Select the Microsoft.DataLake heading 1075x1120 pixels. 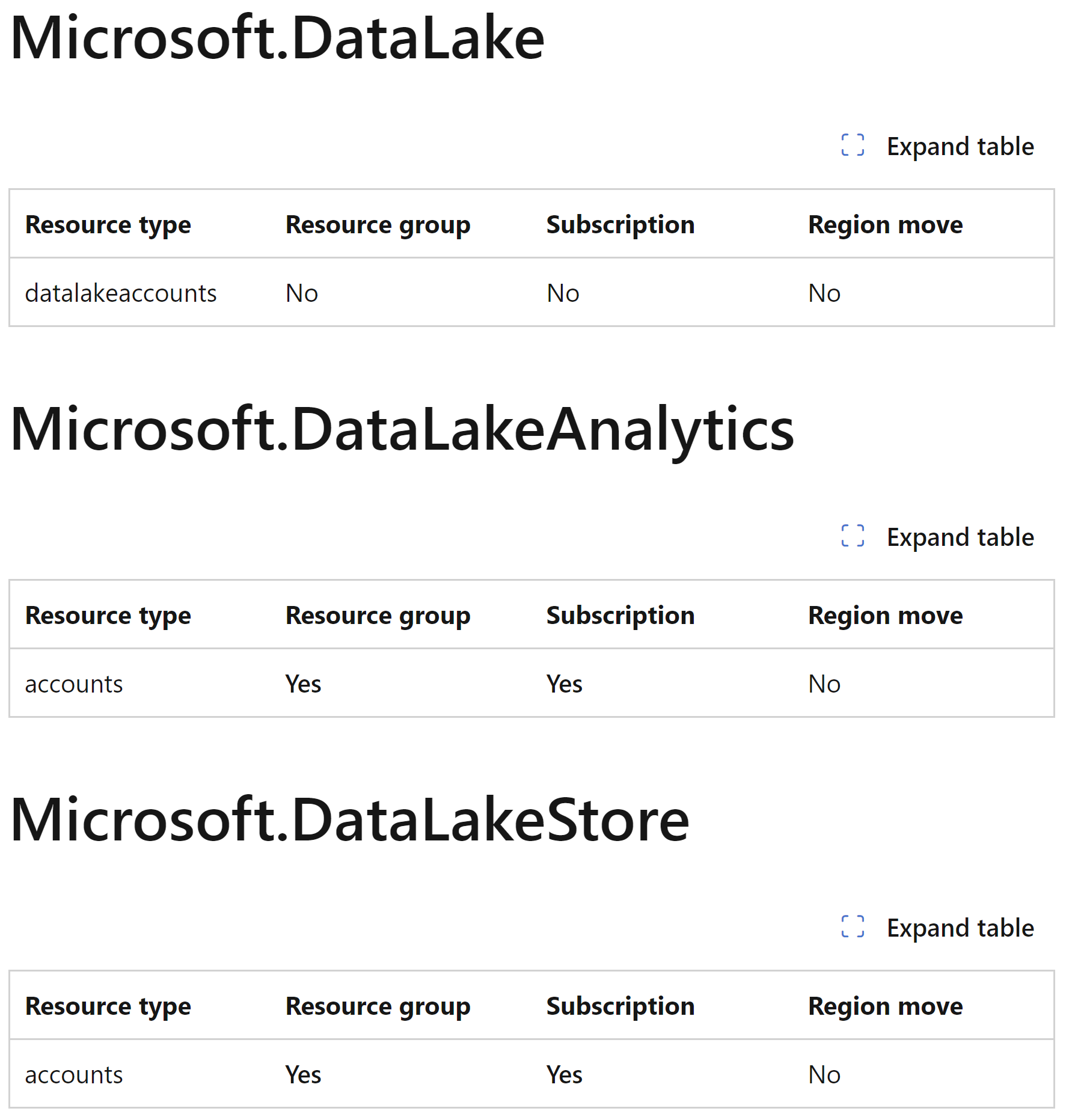click(x=277, y=38)
